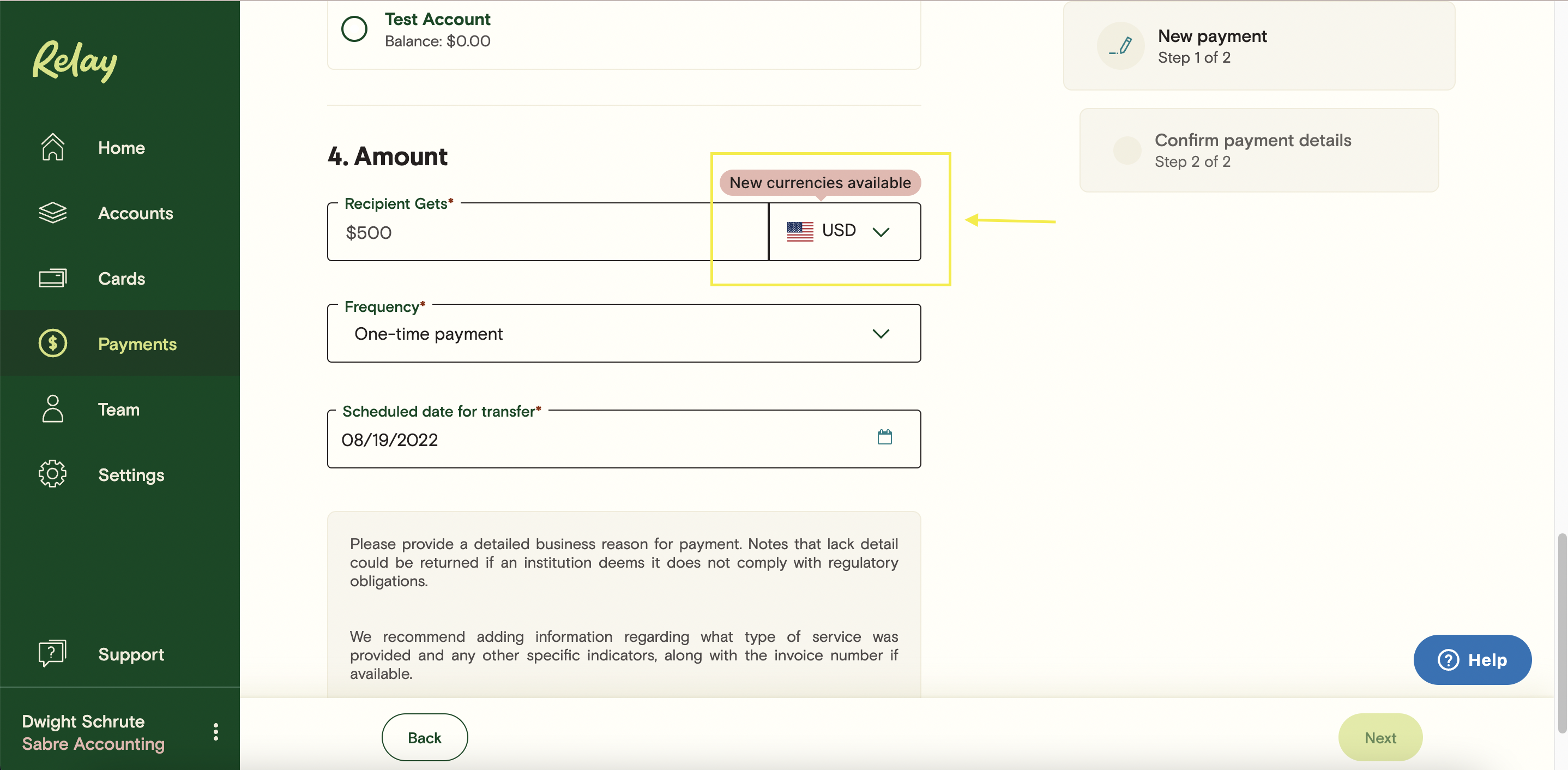Click the Back button
This screenshot has height=770, width=1568.
[x=424, y=737]
